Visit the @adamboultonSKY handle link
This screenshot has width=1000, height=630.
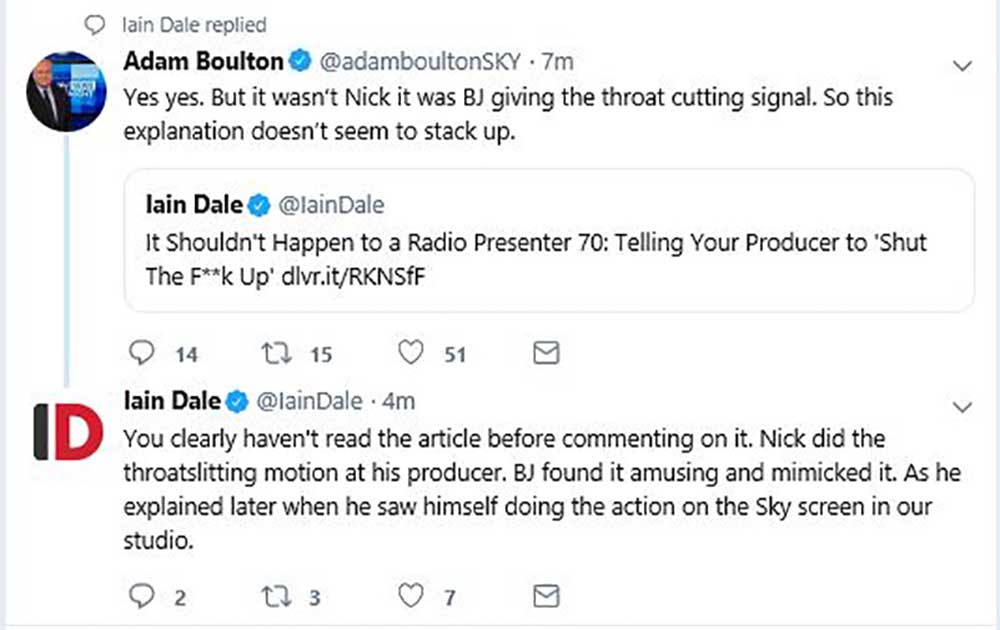420,62
